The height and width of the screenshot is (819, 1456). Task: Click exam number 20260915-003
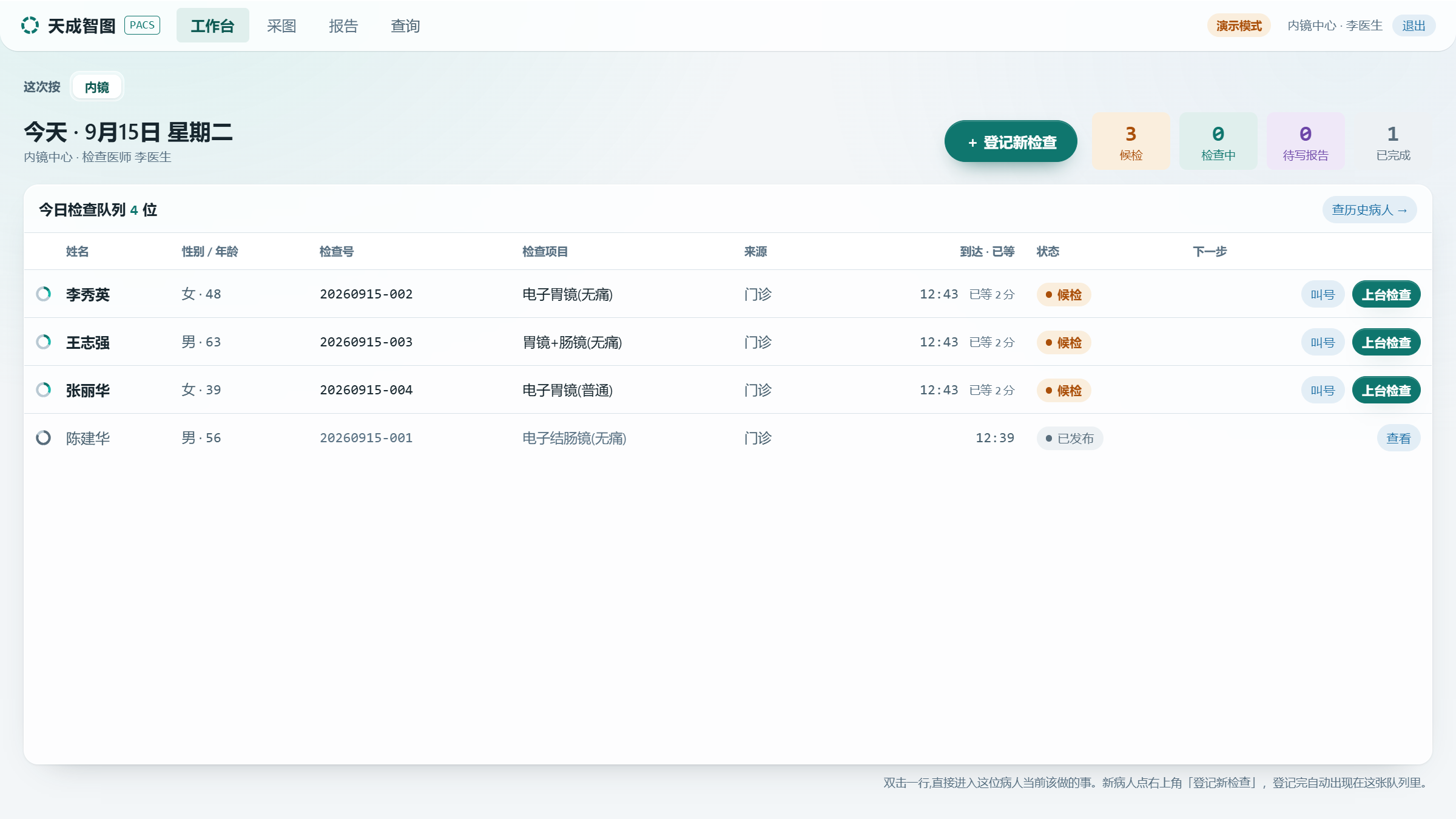click(366, 342)
